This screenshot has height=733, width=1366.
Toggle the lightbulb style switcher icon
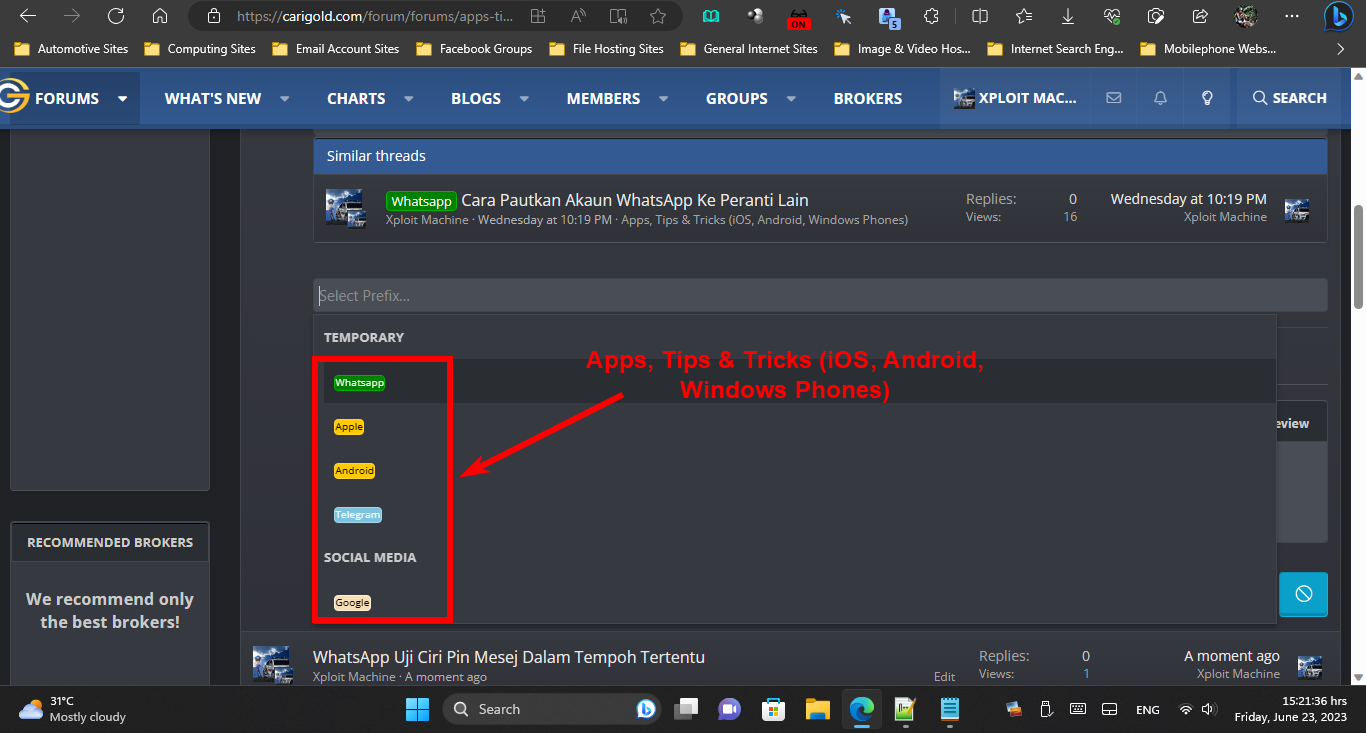pos(1207,98)
